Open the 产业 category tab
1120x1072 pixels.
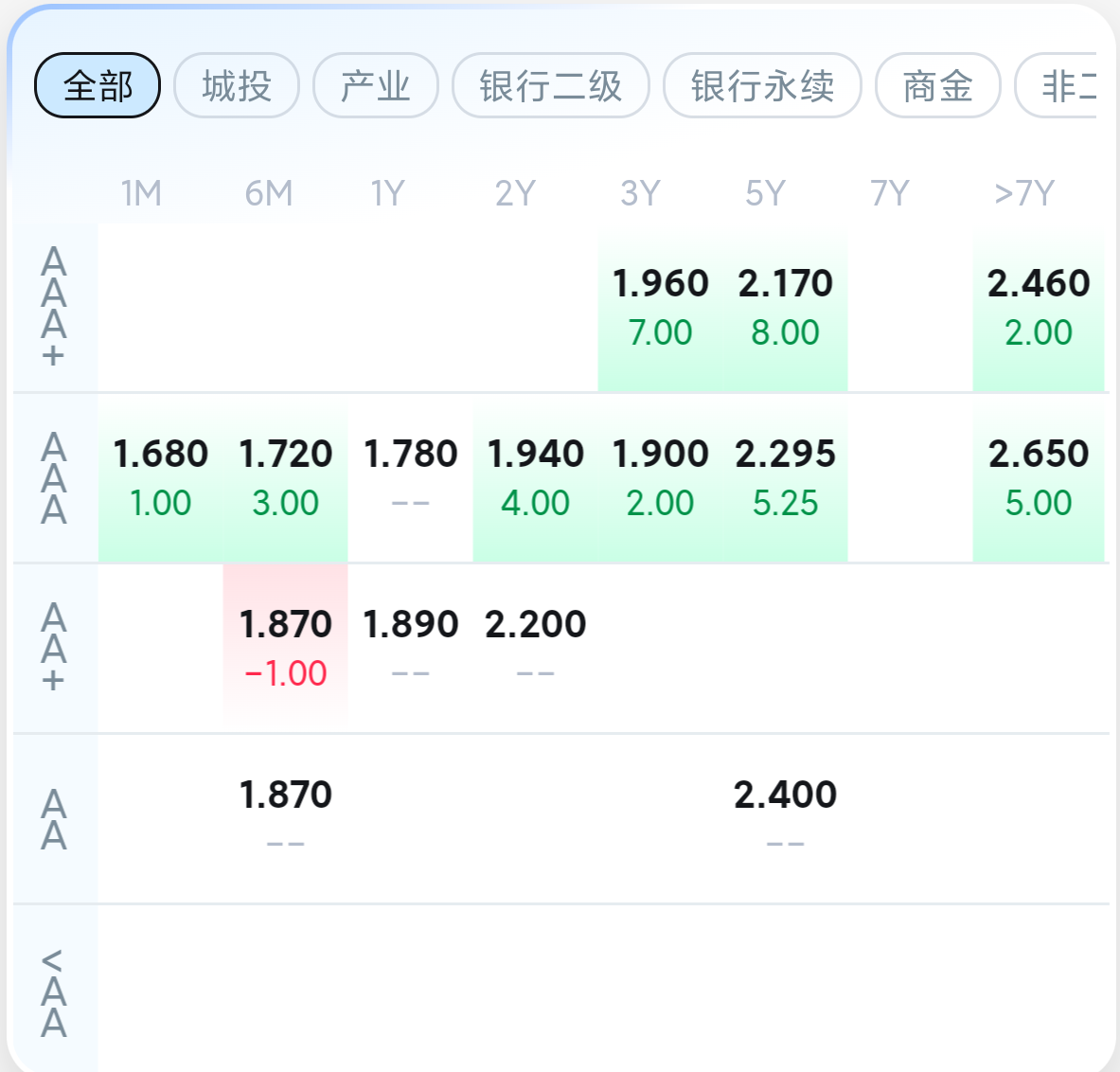click(x=376, y=86)
